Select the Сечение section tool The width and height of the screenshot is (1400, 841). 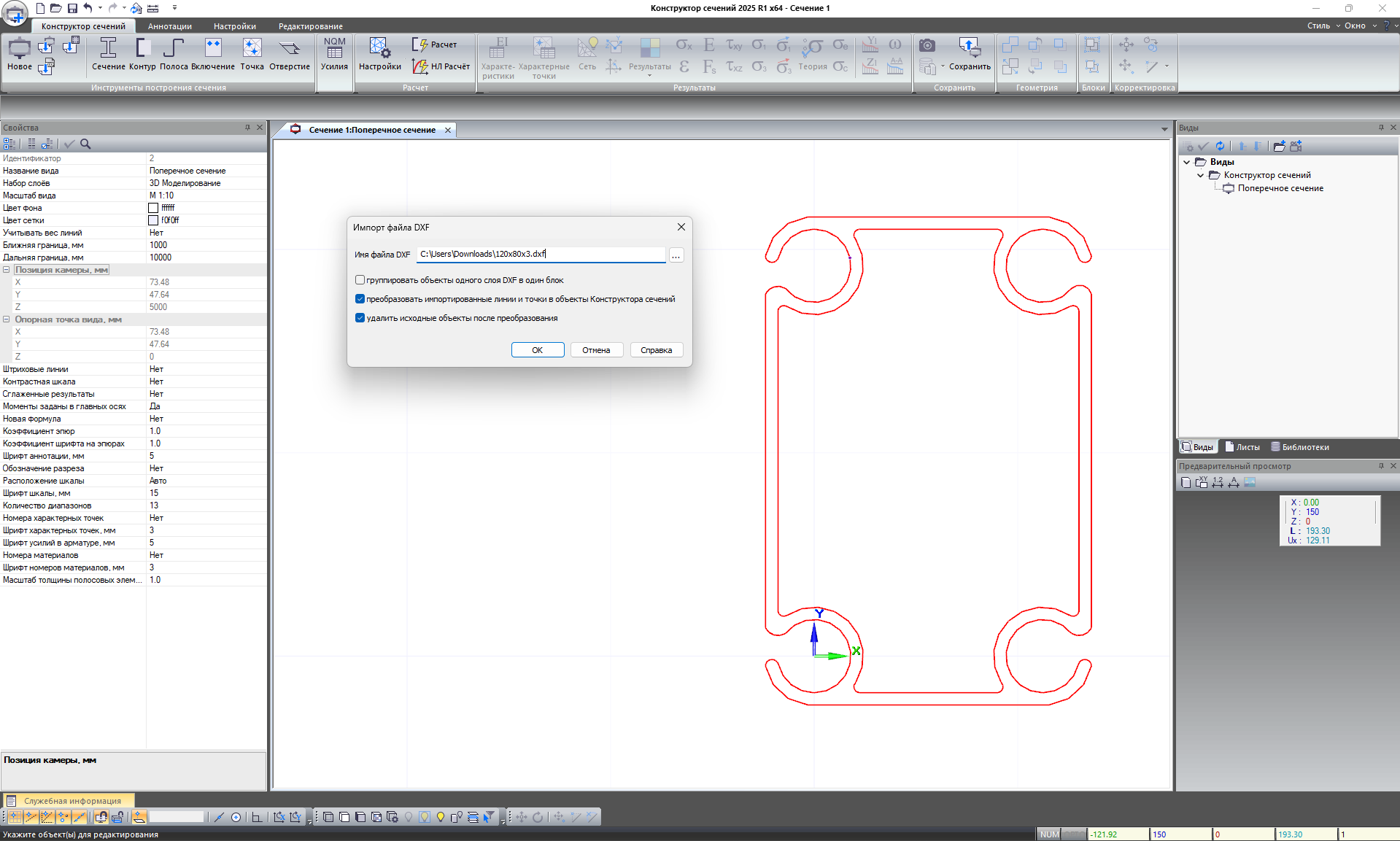click(x=108, y=55)
